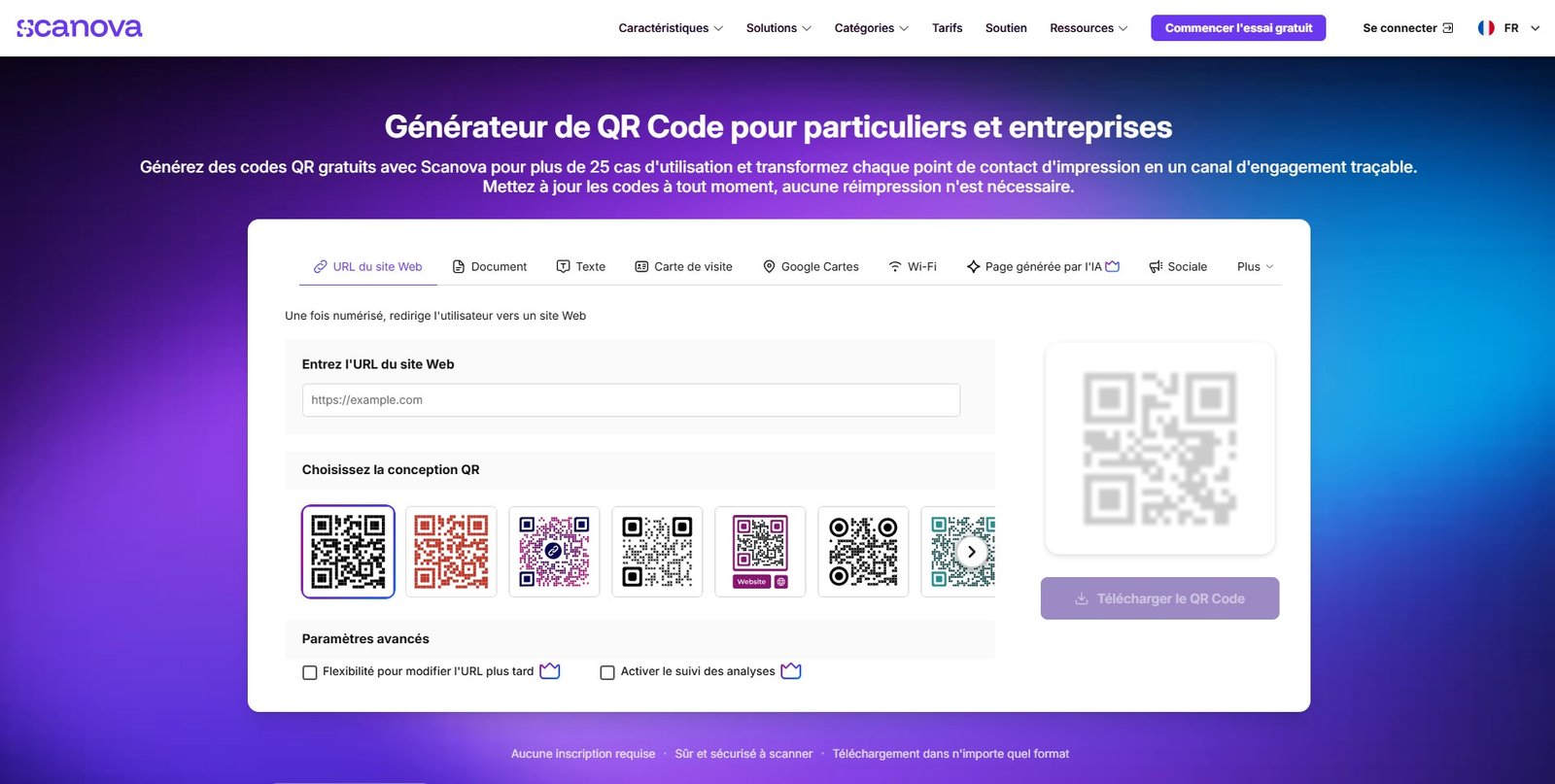
Task: Focus the https://example.com URL input field
Action: click(631, 400)
